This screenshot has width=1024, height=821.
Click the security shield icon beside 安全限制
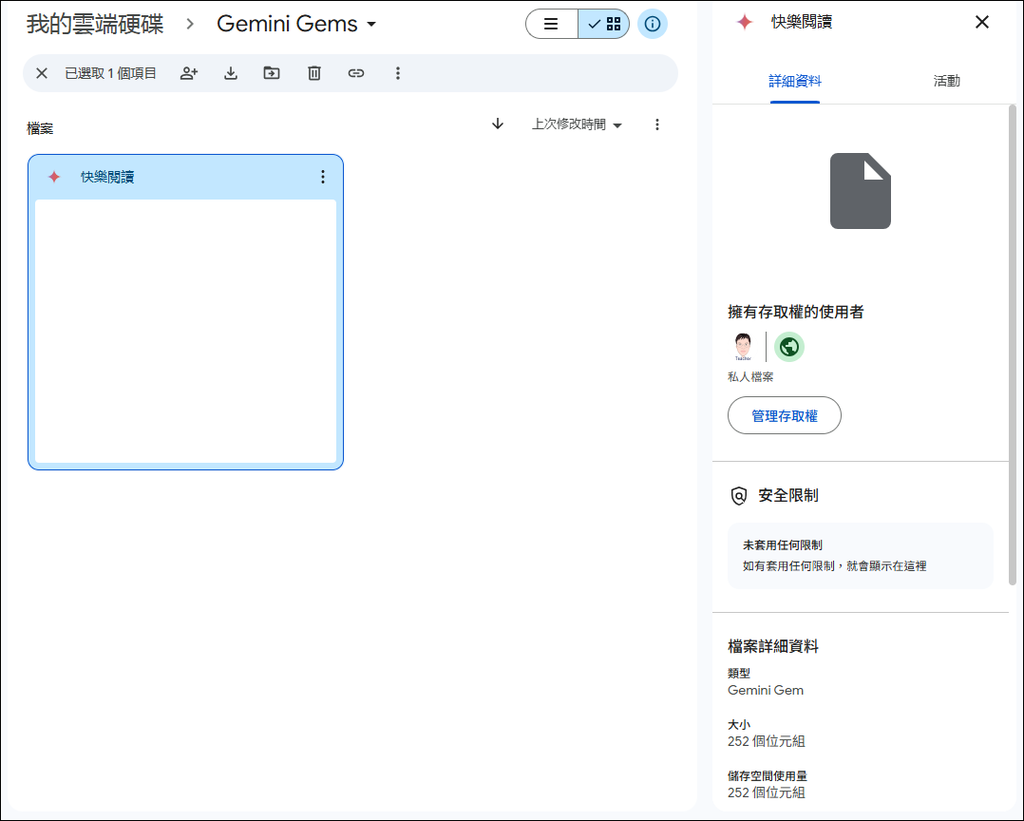[738, 496]
